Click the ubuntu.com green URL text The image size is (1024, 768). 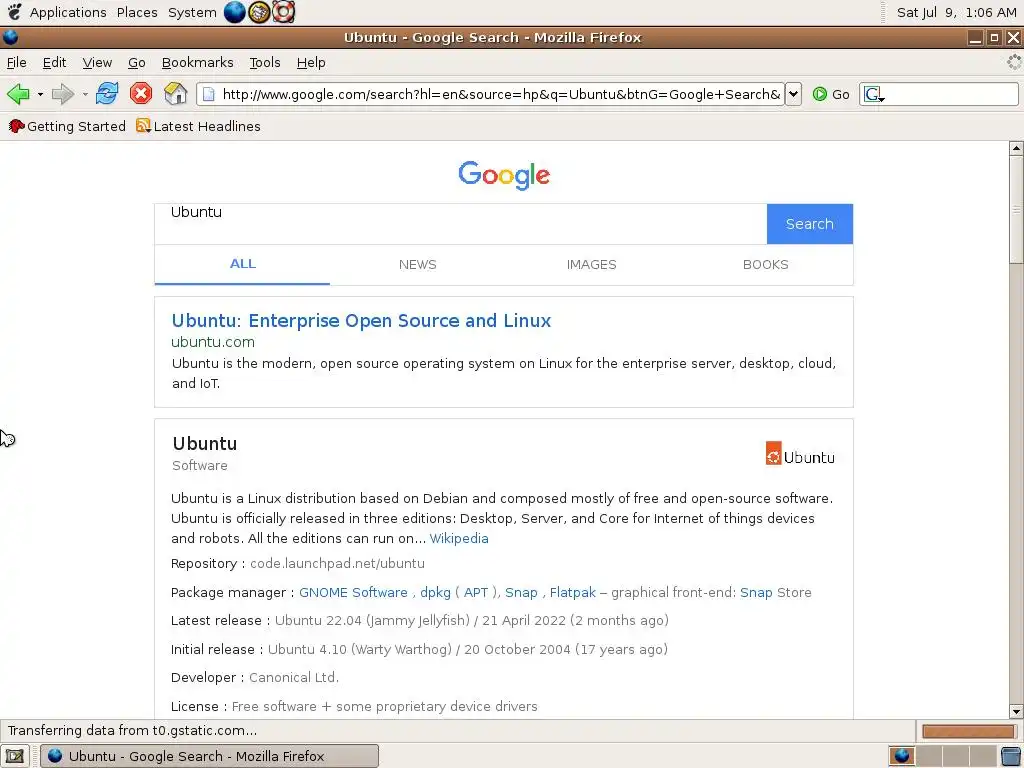213,342
